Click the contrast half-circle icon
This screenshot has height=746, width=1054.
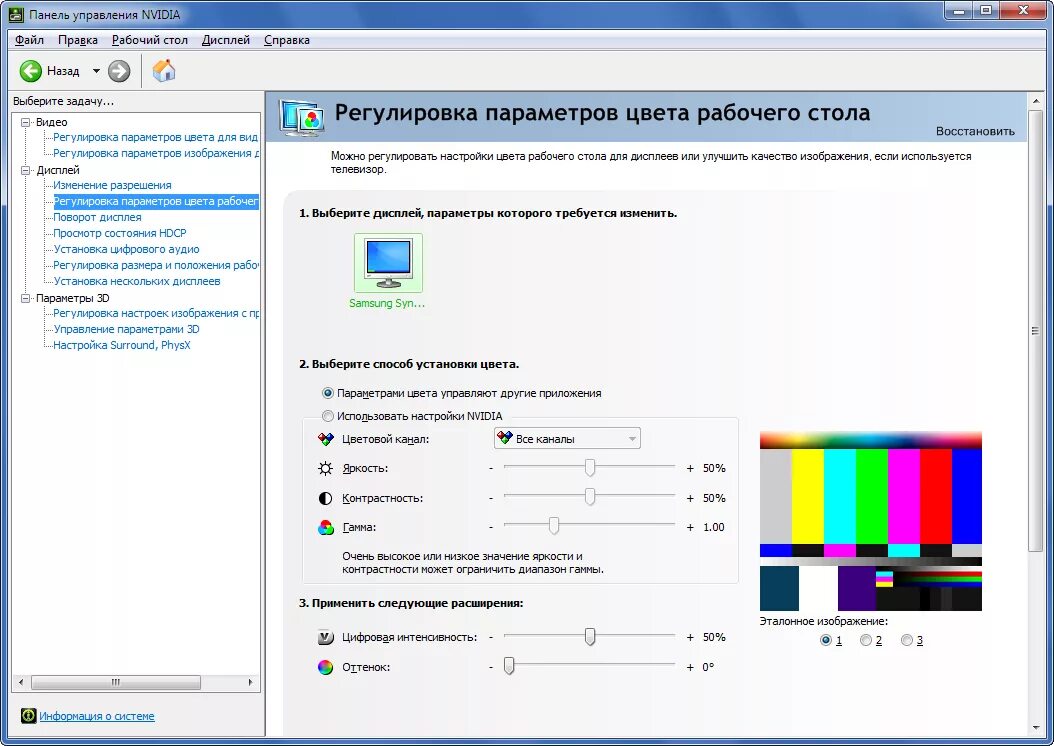(x=325, y=498)
